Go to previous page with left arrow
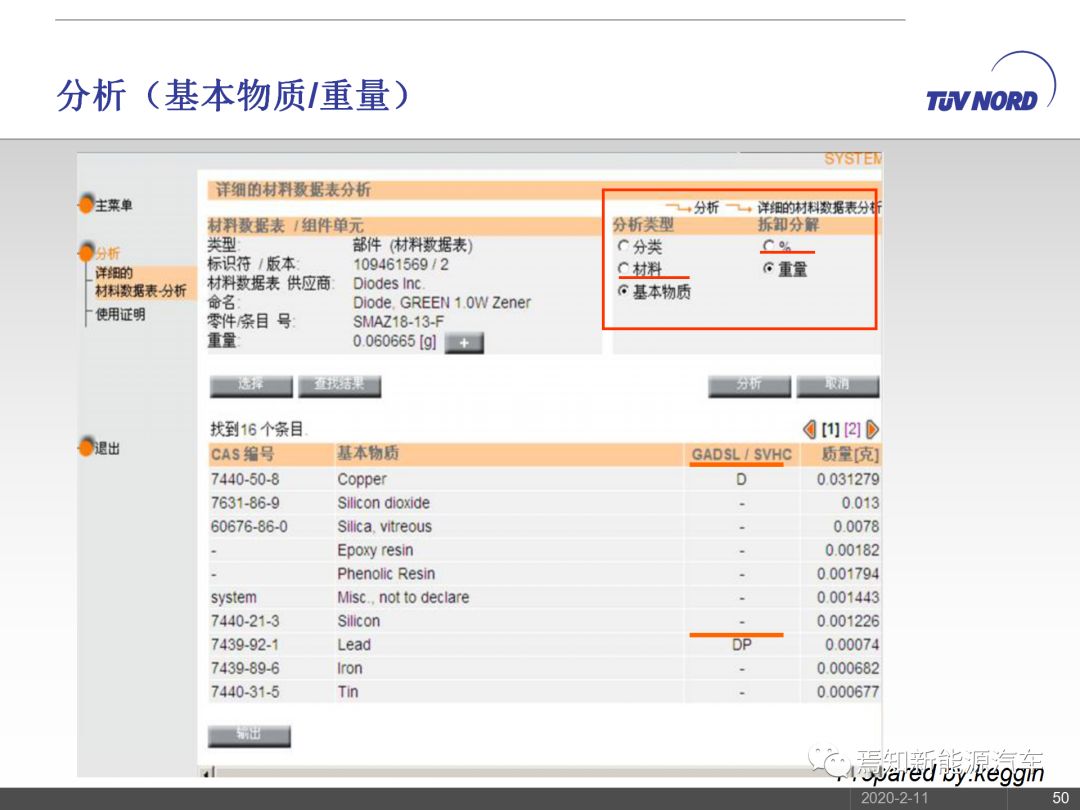Image resolution: width=1080 pixels, height=810 pixels. (x=810, y=429)
